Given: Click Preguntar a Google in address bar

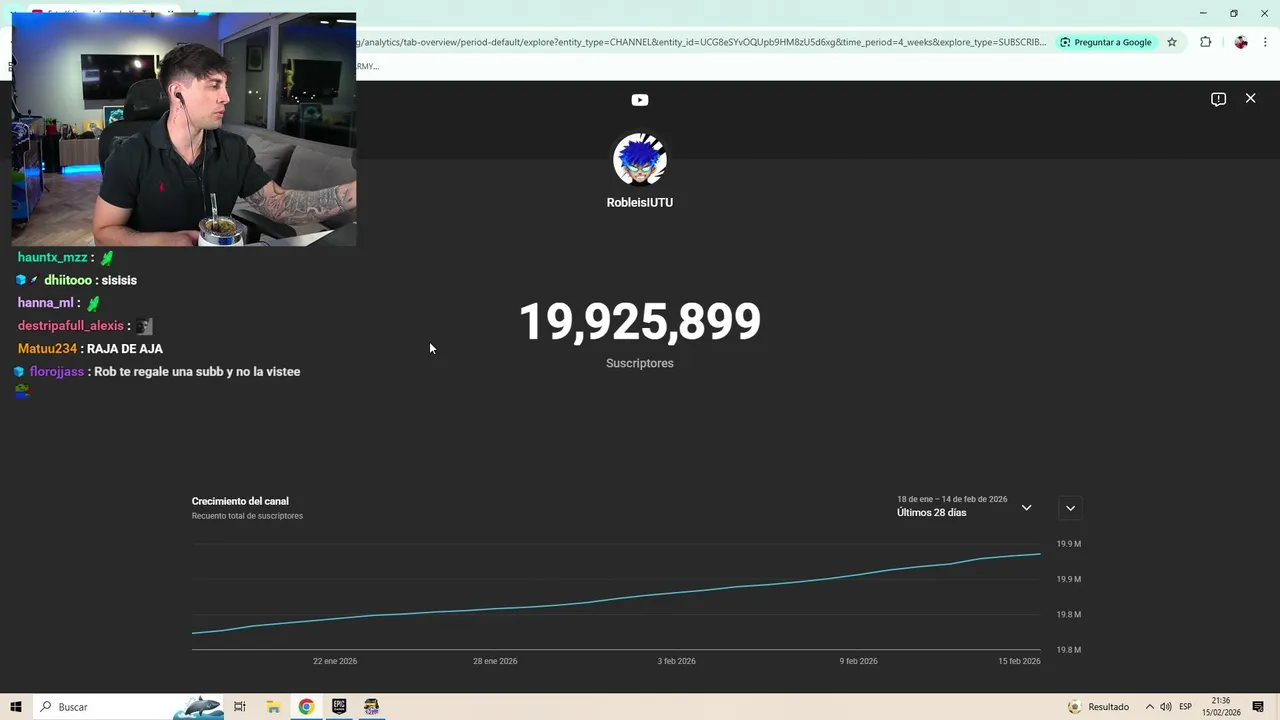Looking at the screenshot, I should [x=1106, y=42].
